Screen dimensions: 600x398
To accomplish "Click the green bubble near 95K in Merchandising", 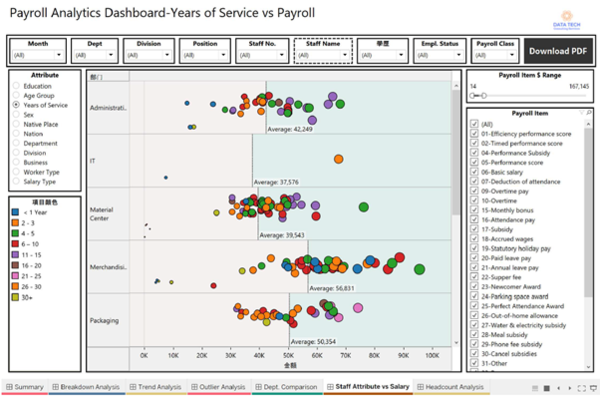I will click(x=419, y=269).
